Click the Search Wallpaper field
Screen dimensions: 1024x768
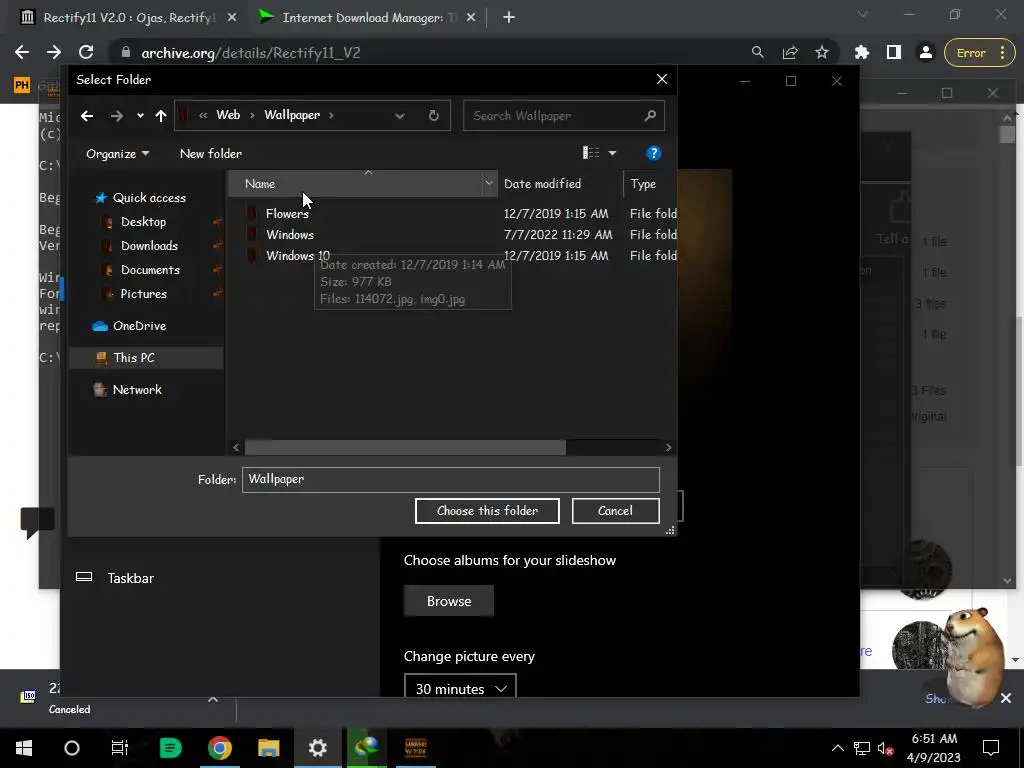point(564,116)
